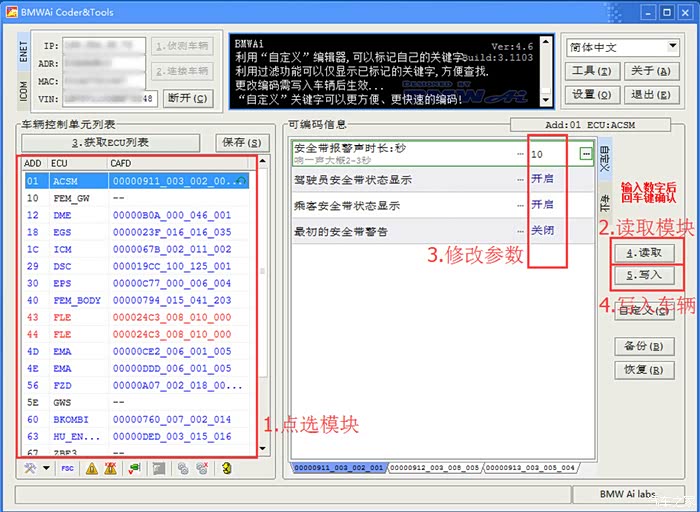Screen dimensions: 700x512
Task: Switch to the 00000912_003_005_003 tab
Action: coord(433,467)
